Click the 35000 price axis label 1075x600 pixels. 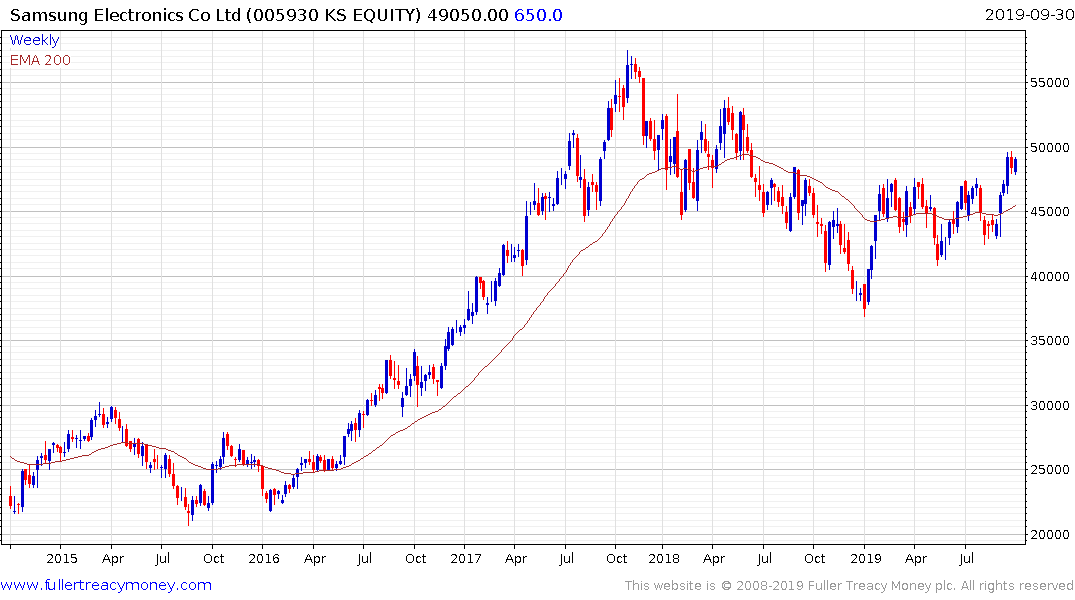click(1049, 341)
